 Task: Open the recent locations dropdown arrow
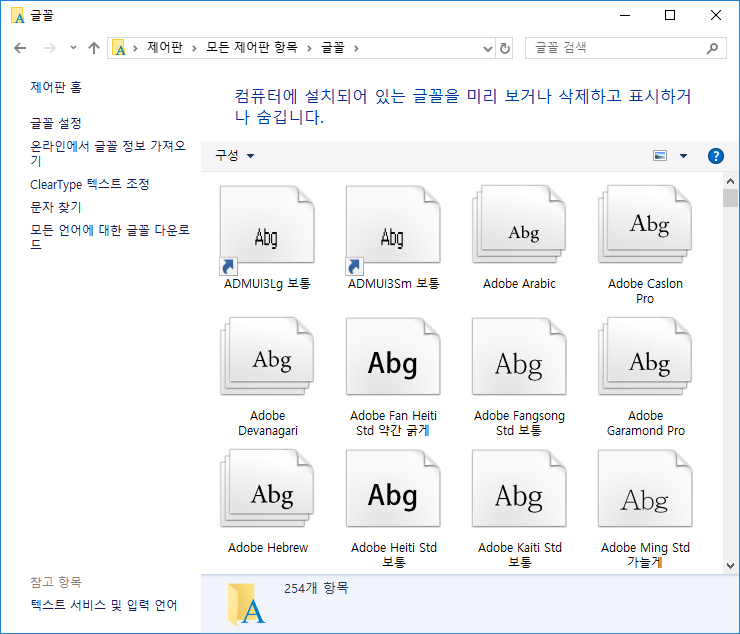(73, 48)
